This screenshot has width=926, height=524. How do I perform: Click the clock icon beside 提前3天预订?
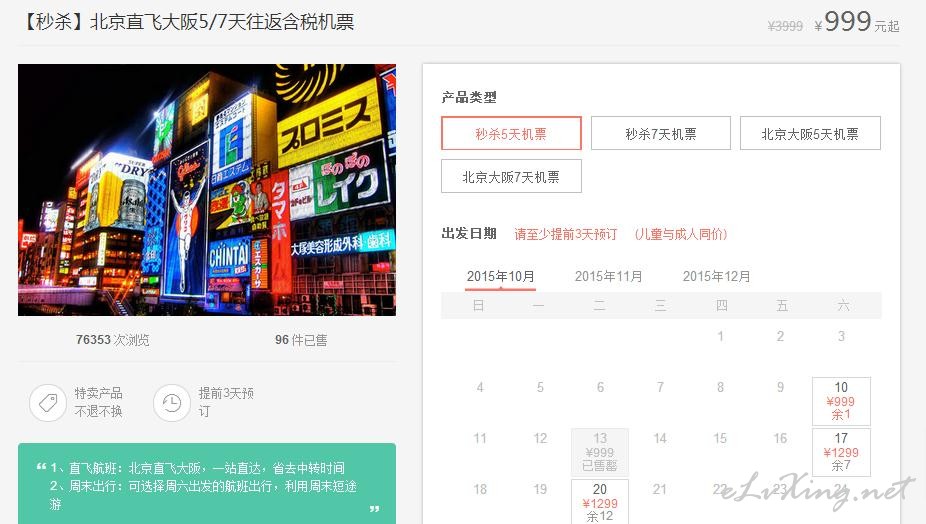[172, 403]
